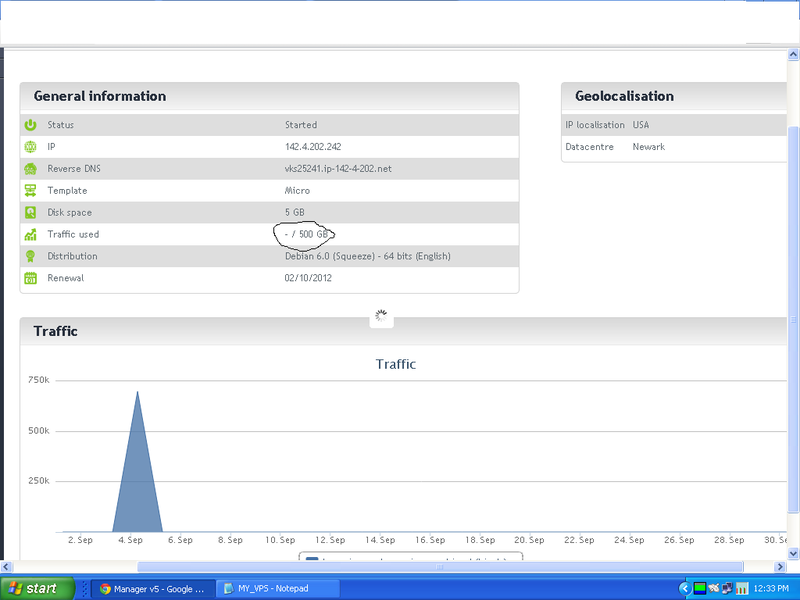Select the Geolocalisation panel header
The image size is (800, 600).
click(x=625, y=96)
